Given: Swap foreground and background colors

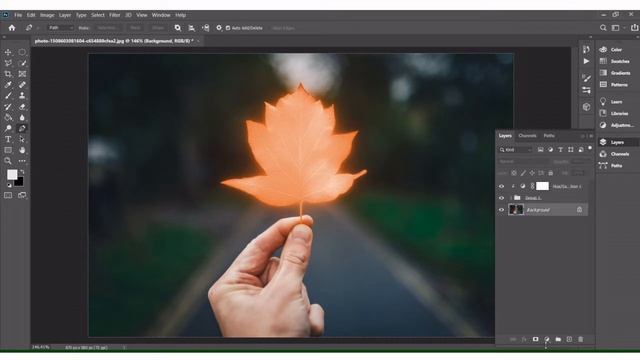Looking at the screenshot, I should click(x=22, y=172).
